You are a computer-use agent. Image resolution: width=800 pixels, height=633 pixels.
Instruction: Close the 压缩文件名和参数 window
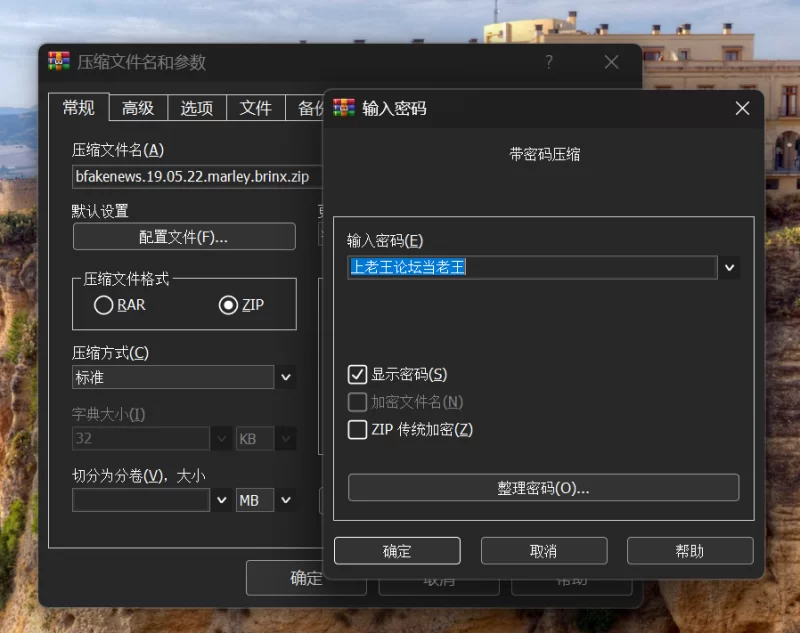[611, 62]
